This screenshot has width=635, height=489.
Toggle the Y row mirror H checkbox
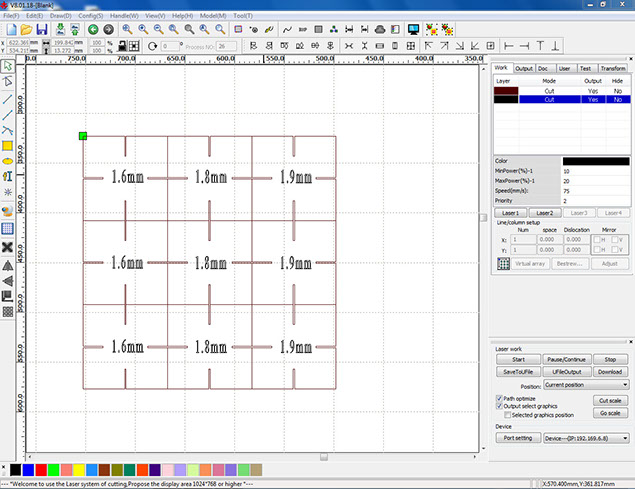(x=597, y=250)
